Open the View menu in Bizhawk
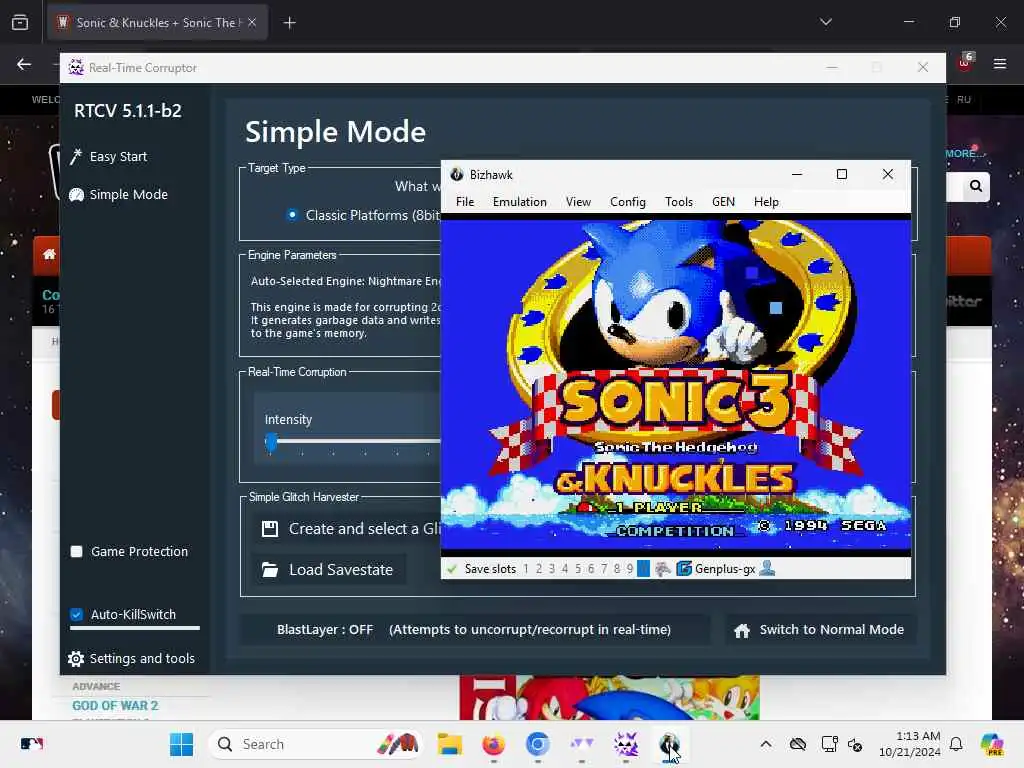Image resolution: width=1024 pixels, height=768 pixels. (578, 202)
